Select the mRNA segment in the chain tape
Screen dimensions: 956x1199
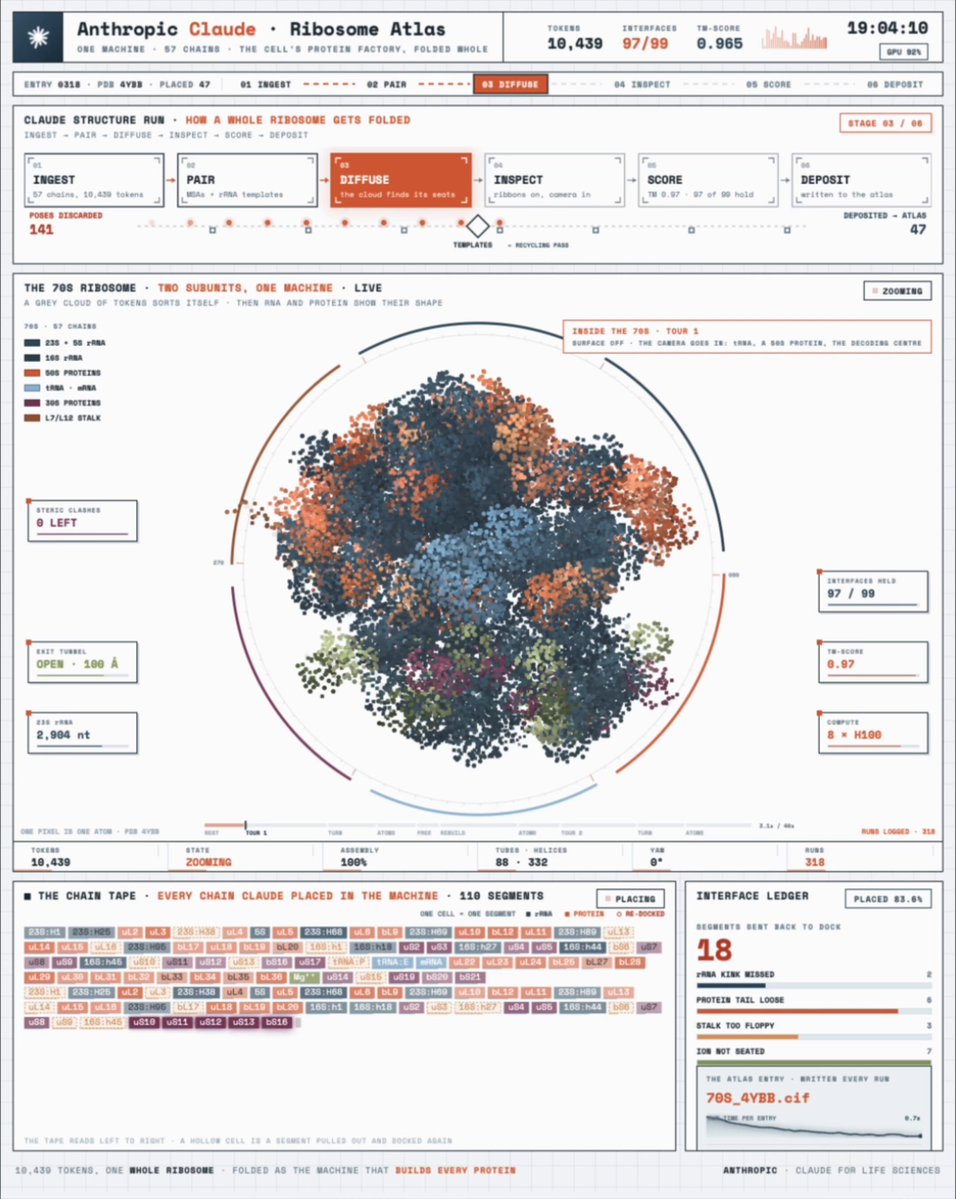pos(431,962)
